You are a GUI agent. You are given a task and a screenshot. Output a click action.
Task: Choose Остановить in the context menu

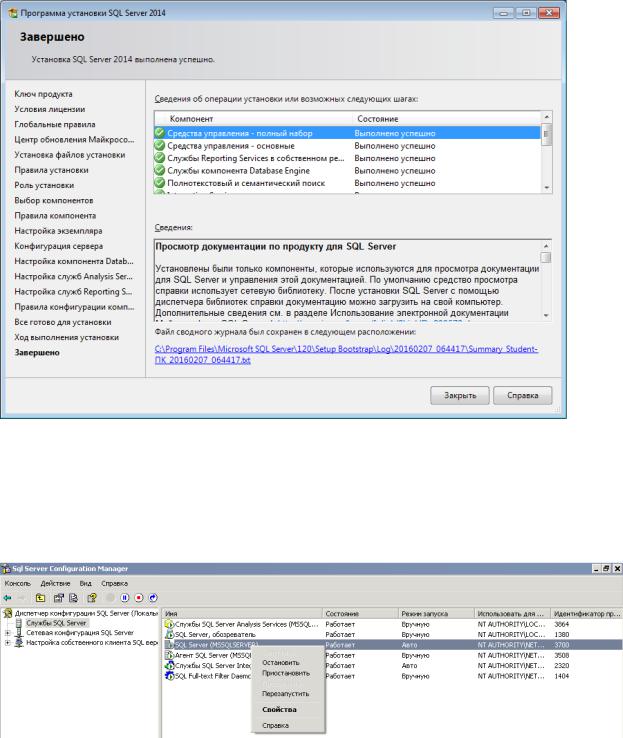[280, 662]
